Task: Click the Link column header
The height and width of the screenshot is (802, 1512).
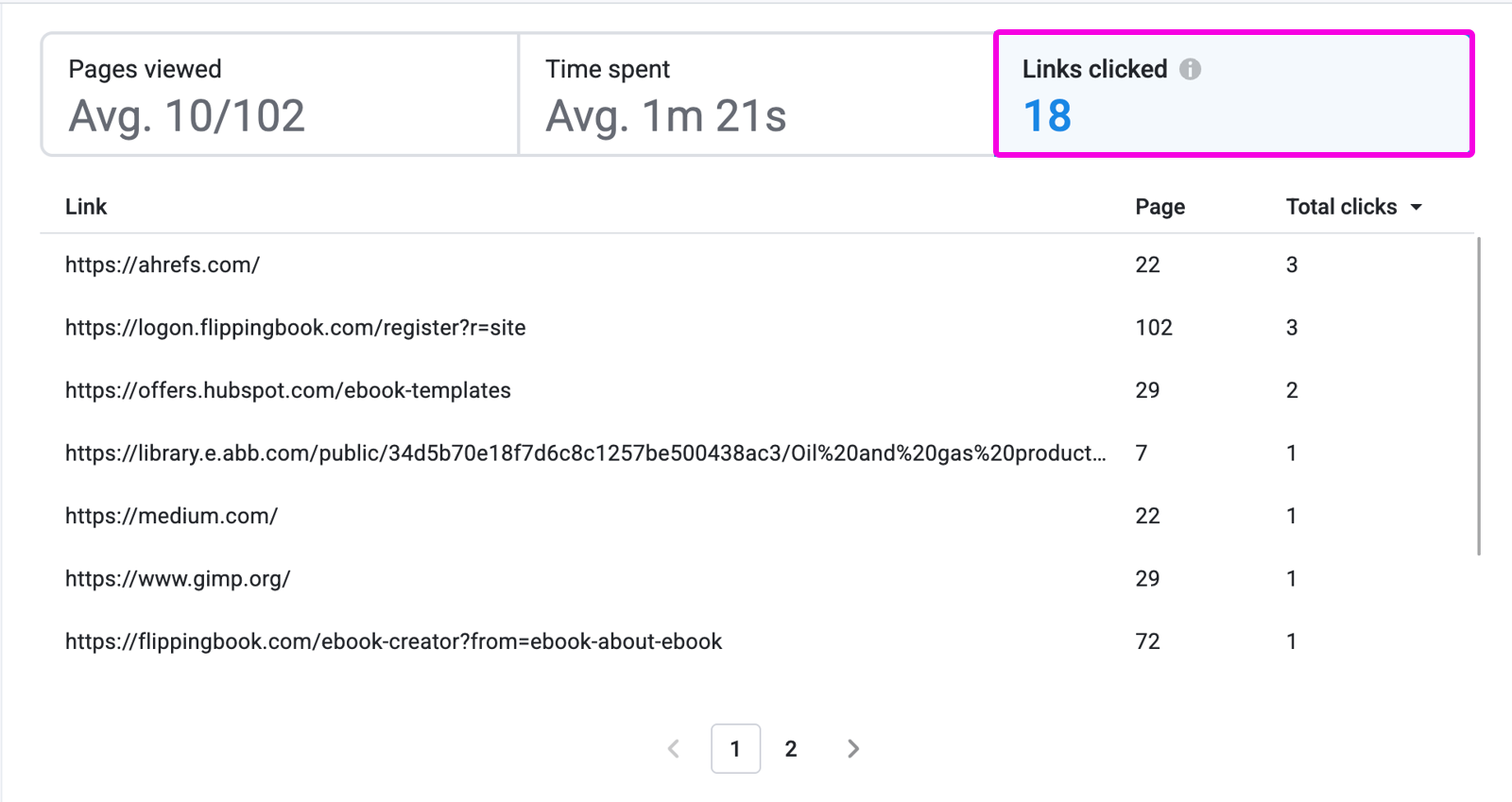Action: (x=86, y=207)
